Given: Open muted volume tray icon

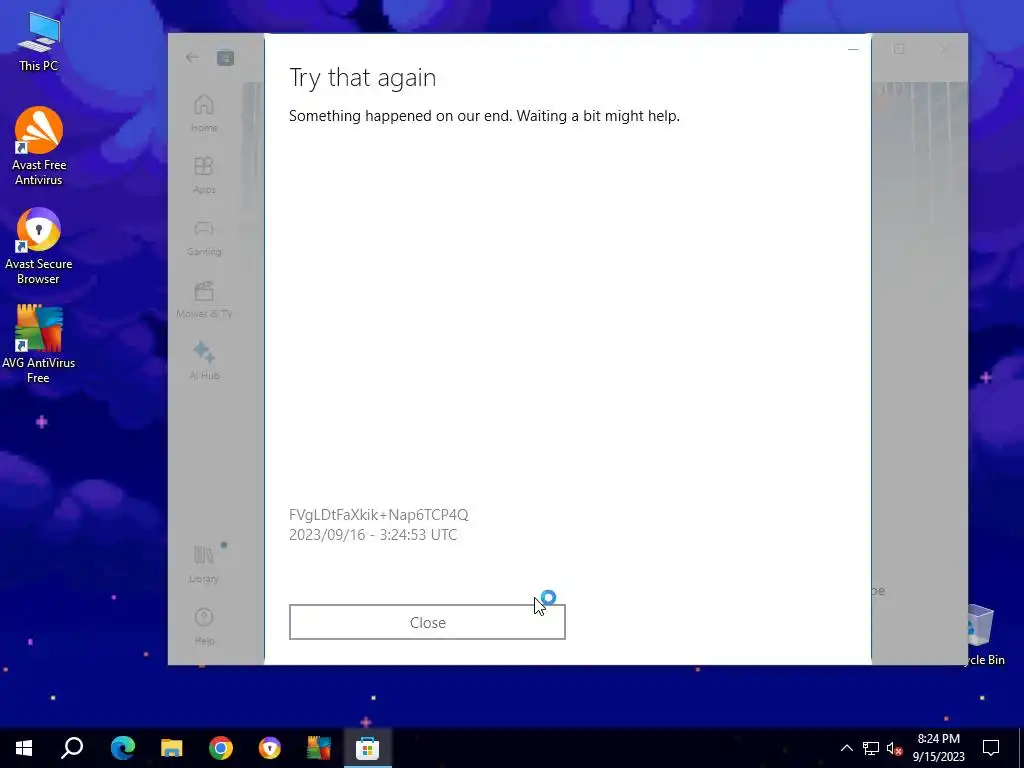Looking at the screenshot, I should [x=894, y=748].
